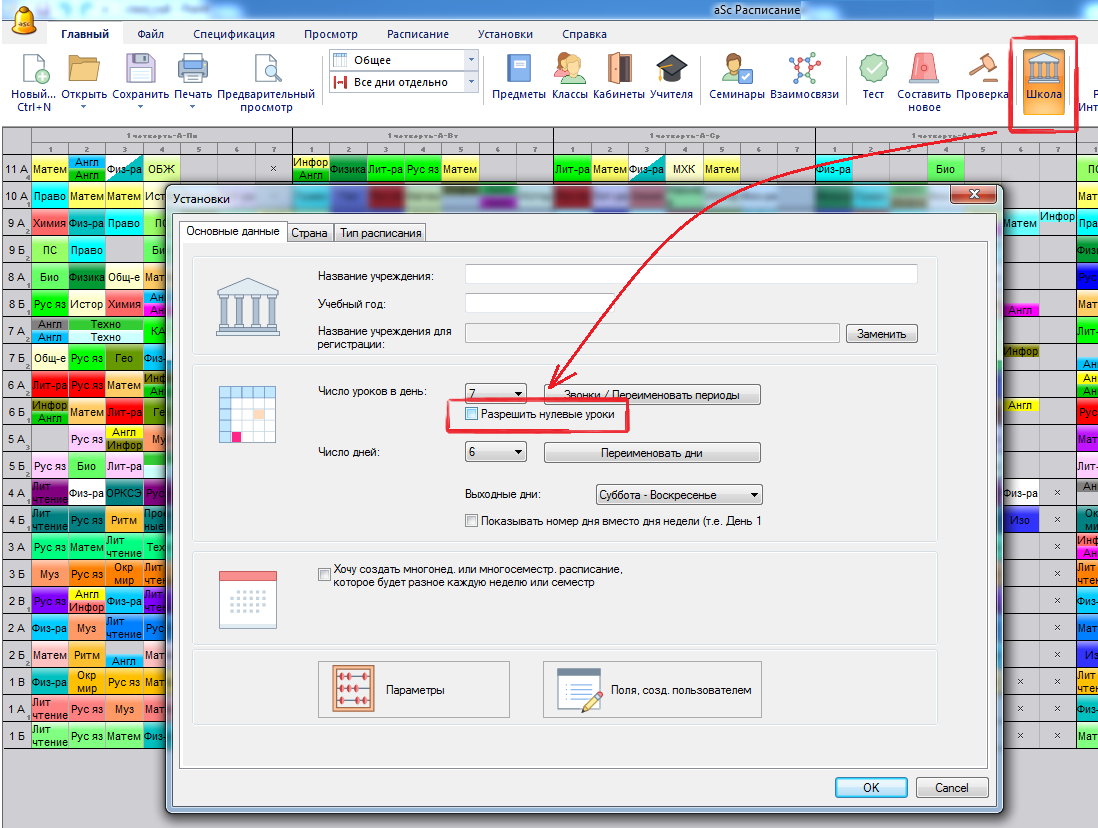Click the red Лит-ра cell in row 6 А
Viewport: 1098px width, 828px height.
click(49, 385)
